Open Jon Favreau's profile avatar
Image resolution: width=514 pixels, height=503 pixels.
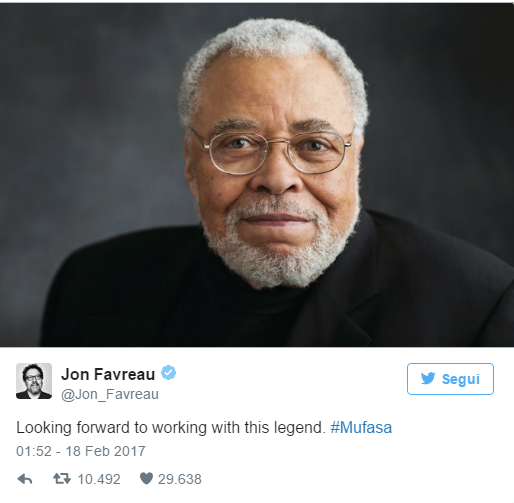(34, 381)
